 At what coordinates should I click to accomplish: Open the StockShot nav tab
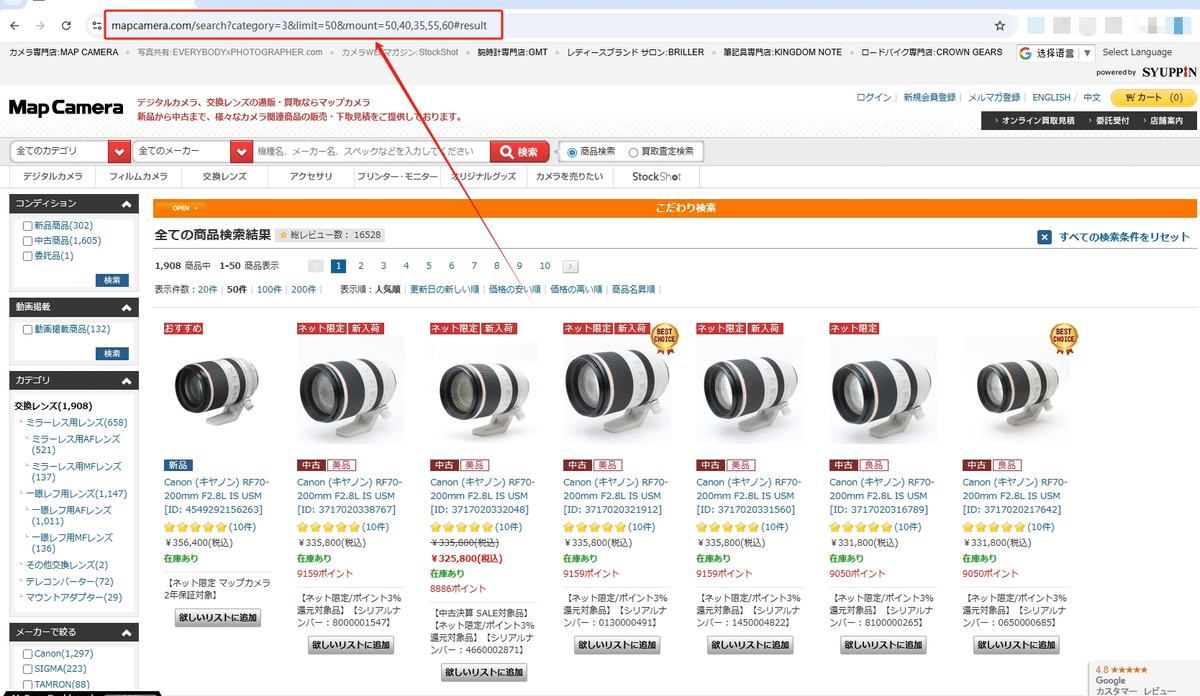click(656, 176)
